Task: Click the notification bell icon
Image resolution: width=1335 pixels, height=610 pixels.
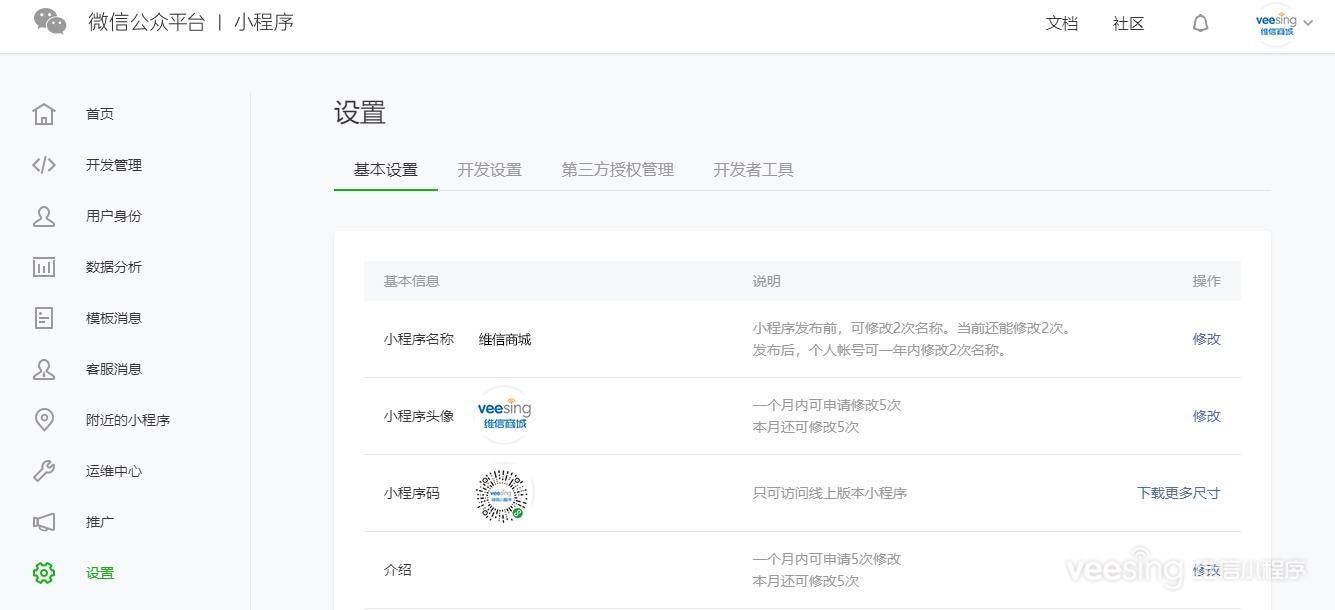Action: (x=1201, y=24)
